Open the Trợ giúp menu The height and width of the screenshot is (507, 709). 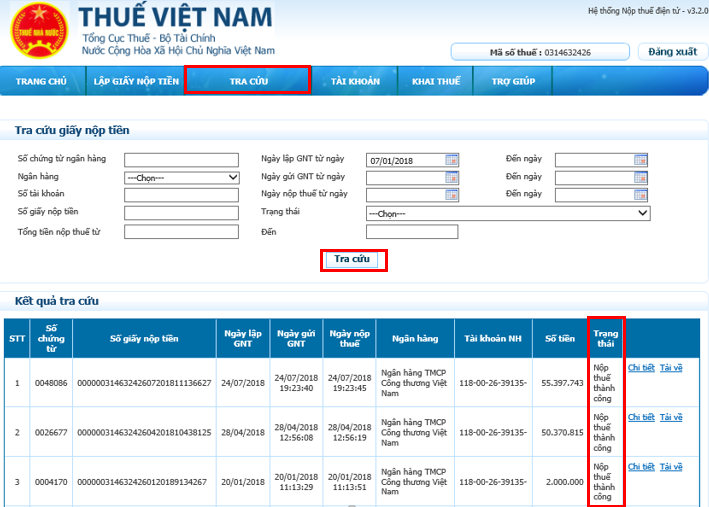pyautogui.click(x=513, y=81)
